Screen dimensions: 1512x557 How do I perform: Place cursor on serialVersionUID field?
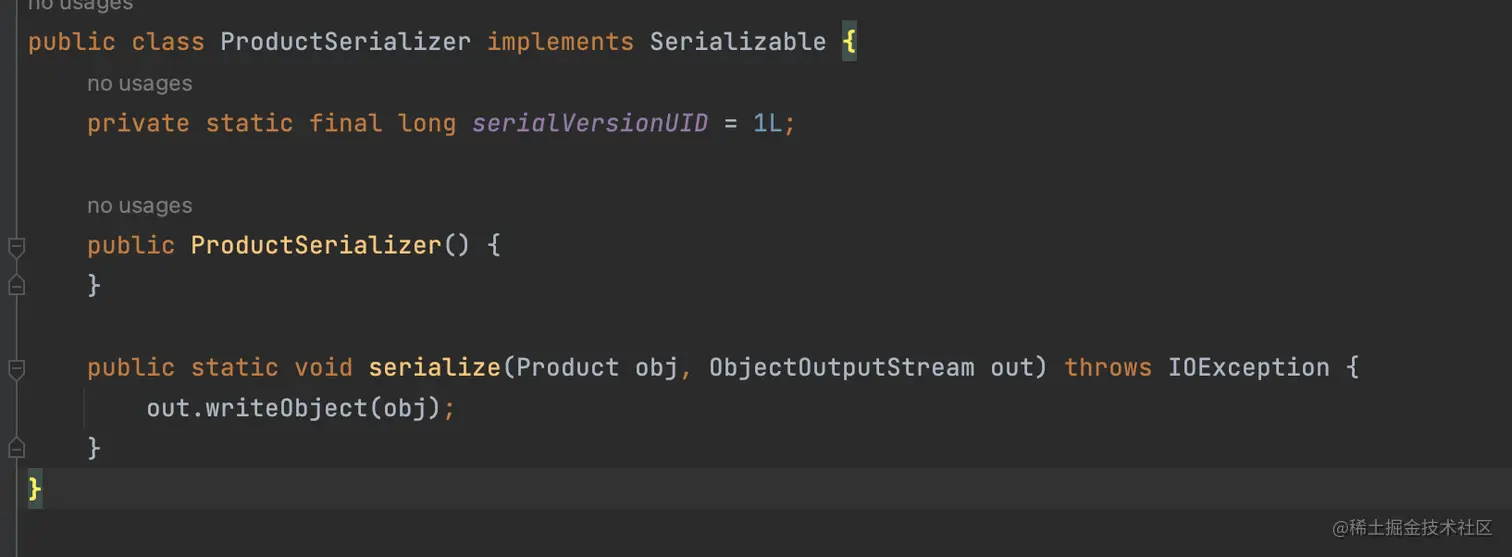pyautogui.click(x=590, y=123)
